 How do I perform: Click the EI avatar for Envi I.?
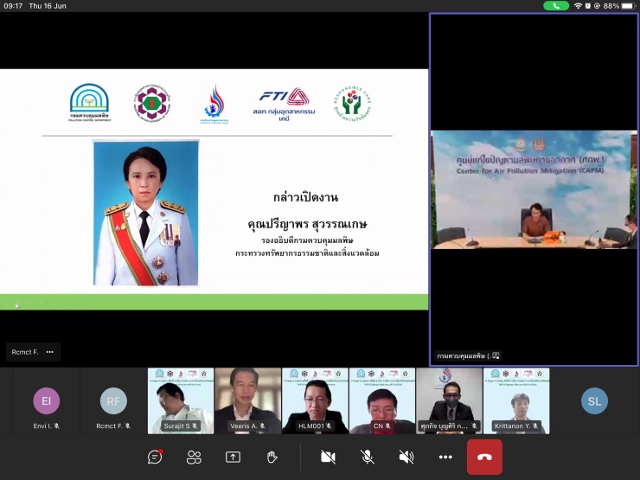tap(46, 401)
